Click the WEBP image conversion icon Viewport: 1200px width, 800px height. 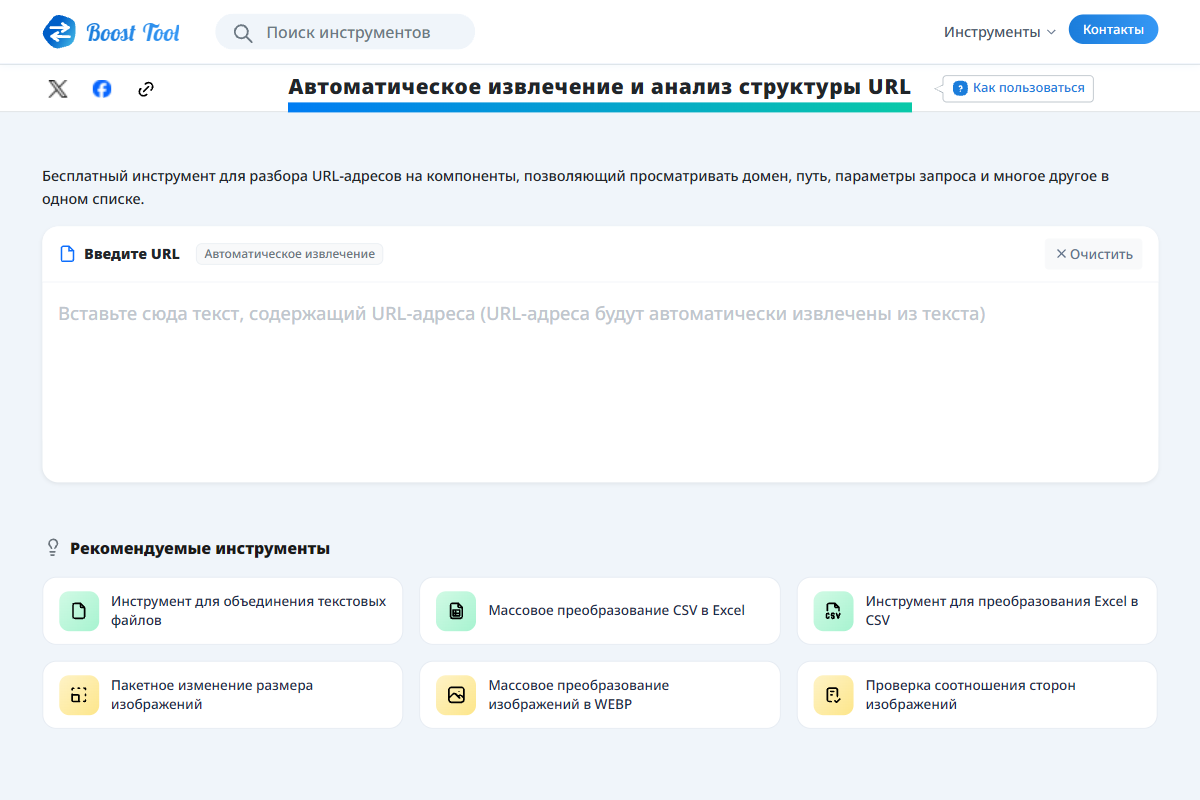pos(456,695)
